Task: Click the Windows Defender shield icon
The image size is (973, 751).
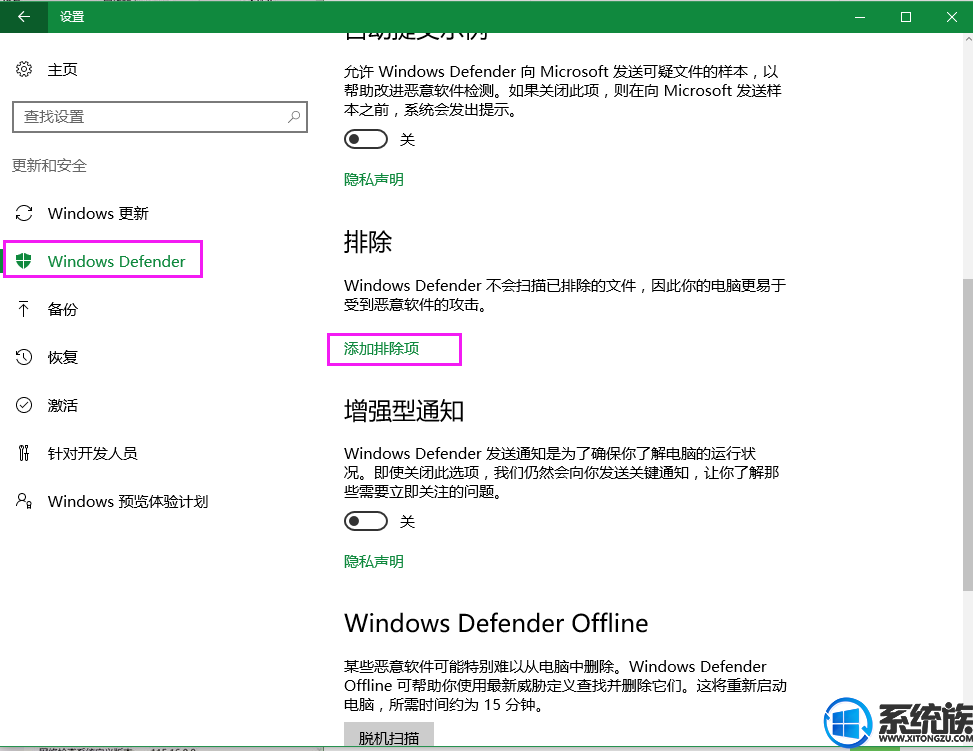Action: pos(24,261)
